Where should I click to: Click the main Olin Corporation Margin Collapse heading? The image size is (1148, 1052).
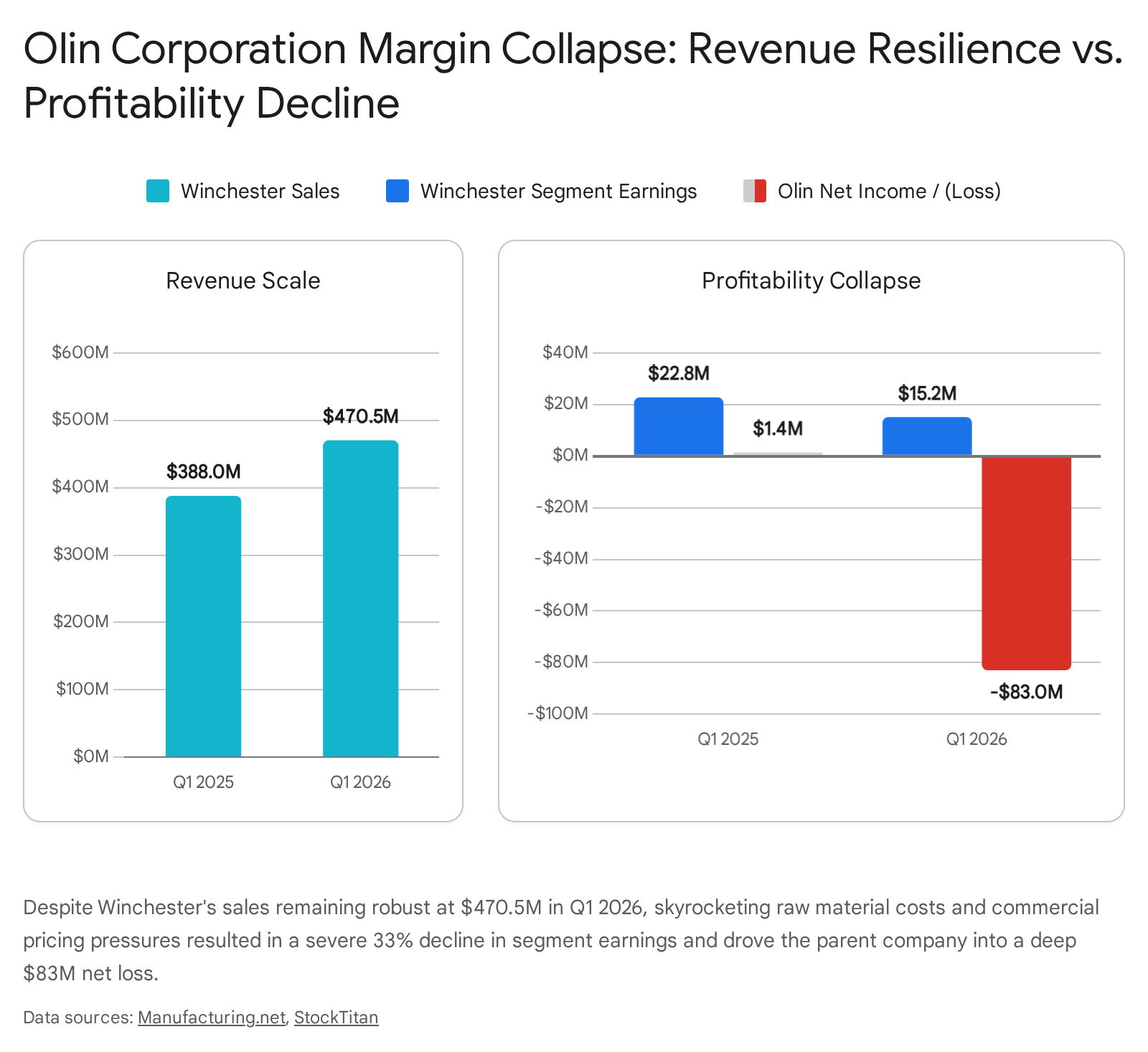click(x=573, y=75)
